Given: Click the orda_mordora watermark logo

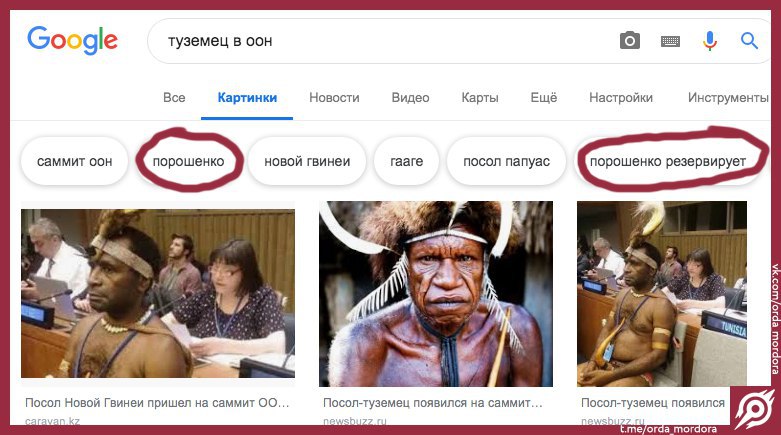Looking at the screenshot, I should point(755,409).
